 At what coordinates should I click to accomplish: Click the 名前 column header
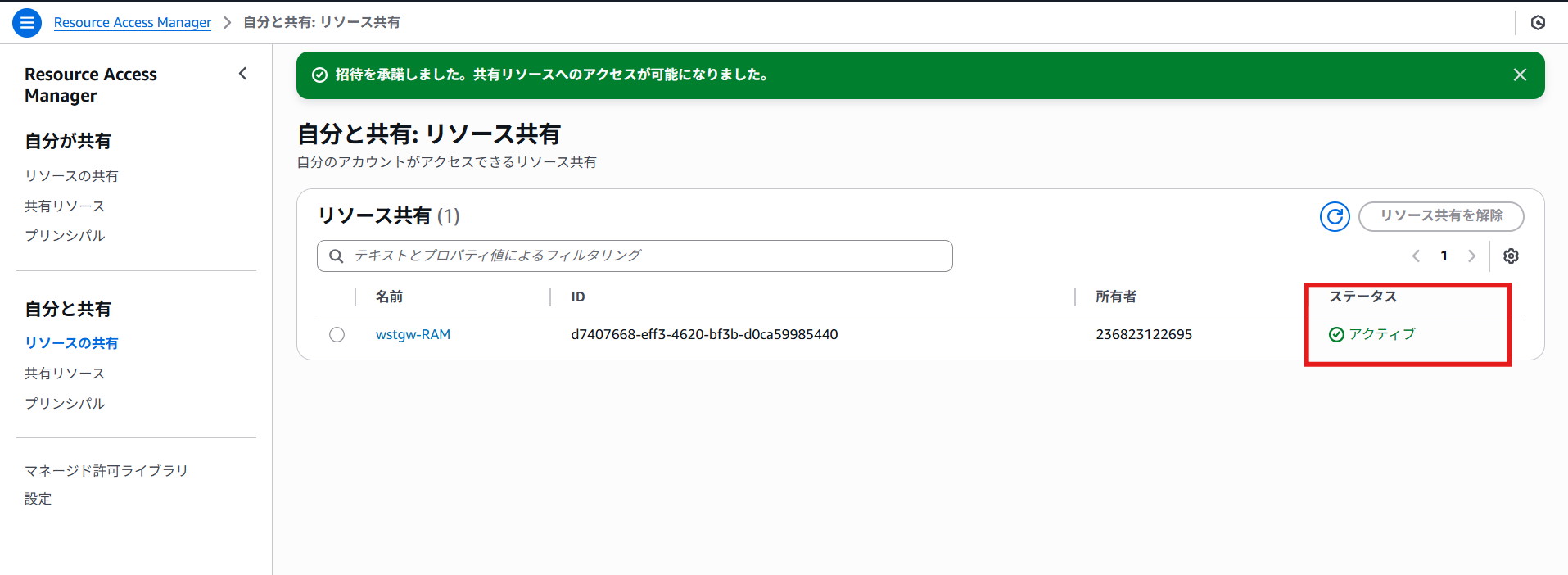pyautogui.click(x=389, y=297)
